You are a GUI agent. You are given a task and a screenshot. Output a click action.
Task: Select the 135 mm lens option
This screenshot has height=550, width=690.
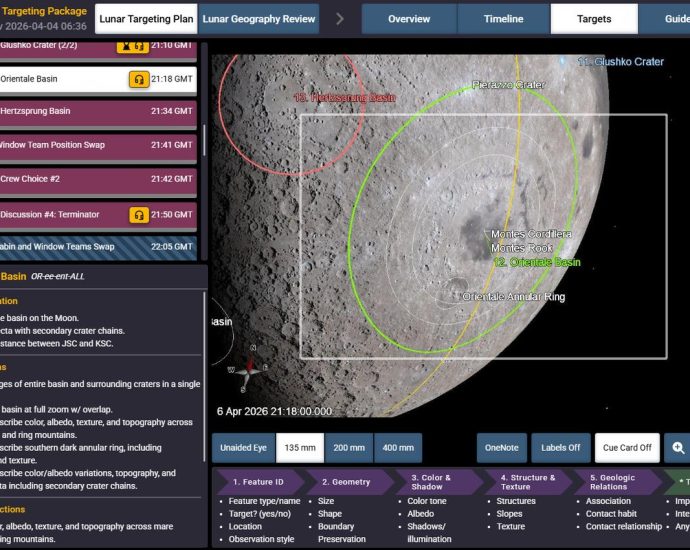(300, 448)
